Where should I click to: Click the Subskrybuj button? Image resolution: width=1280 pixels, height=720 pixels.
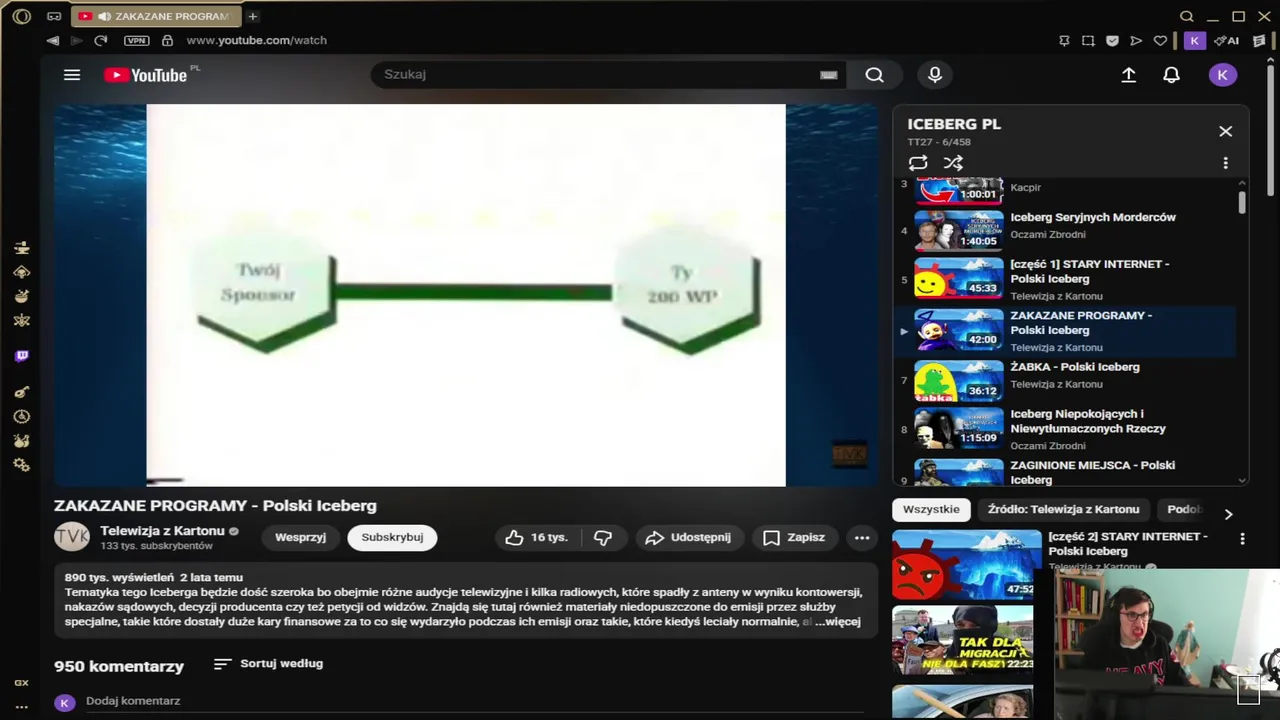(x=392, y=537)
